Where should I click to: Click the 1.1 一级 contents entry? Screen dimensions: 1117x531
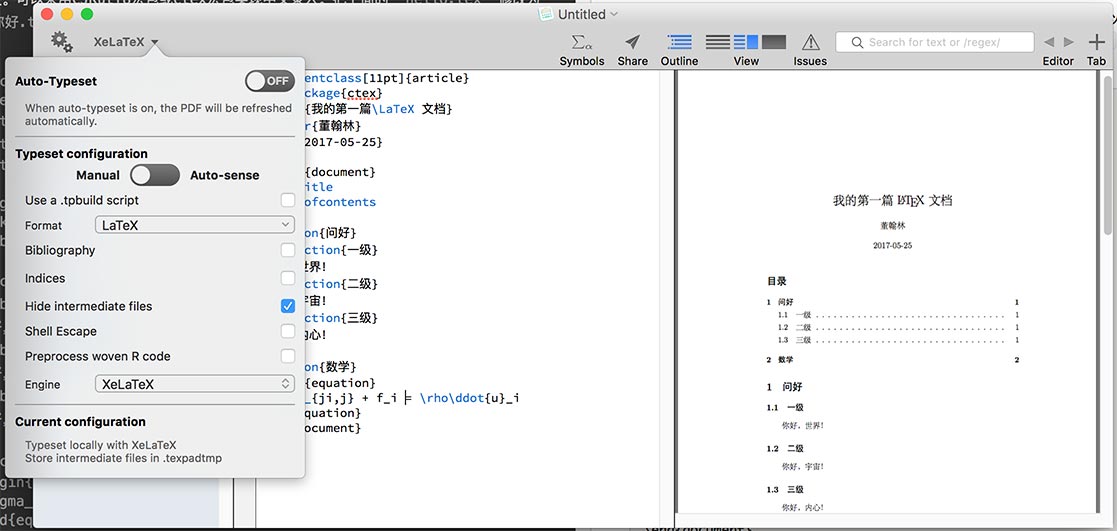(x=898, y=315)
